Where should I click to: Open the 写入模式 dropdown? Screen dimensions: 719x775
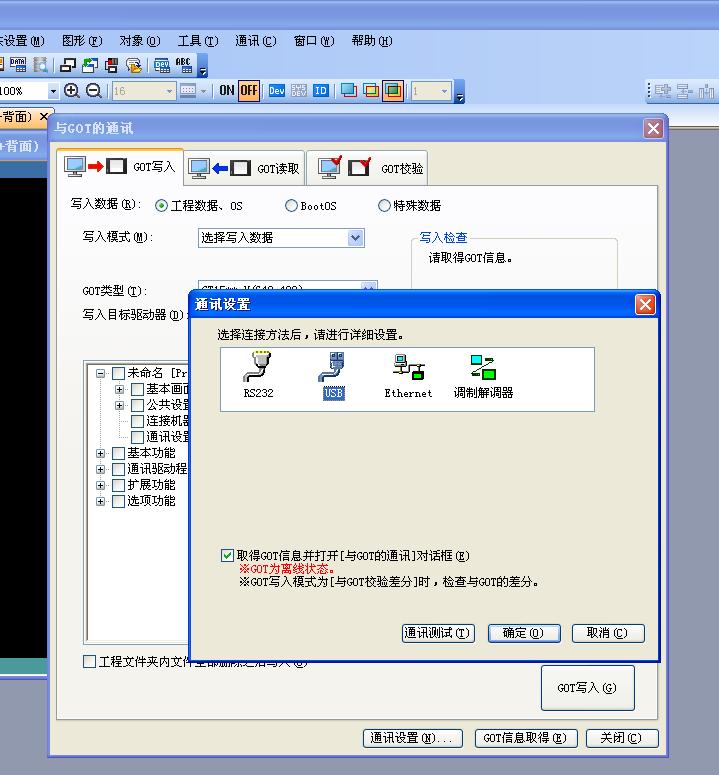(x=355, y=238)
